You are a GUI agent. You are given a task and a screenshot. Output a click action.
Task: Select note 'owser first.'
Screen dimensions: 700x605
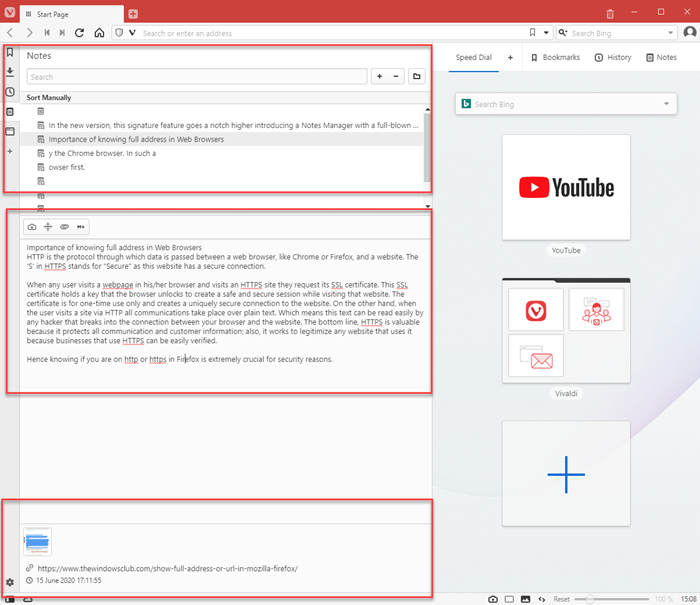[x=222, y=167]
